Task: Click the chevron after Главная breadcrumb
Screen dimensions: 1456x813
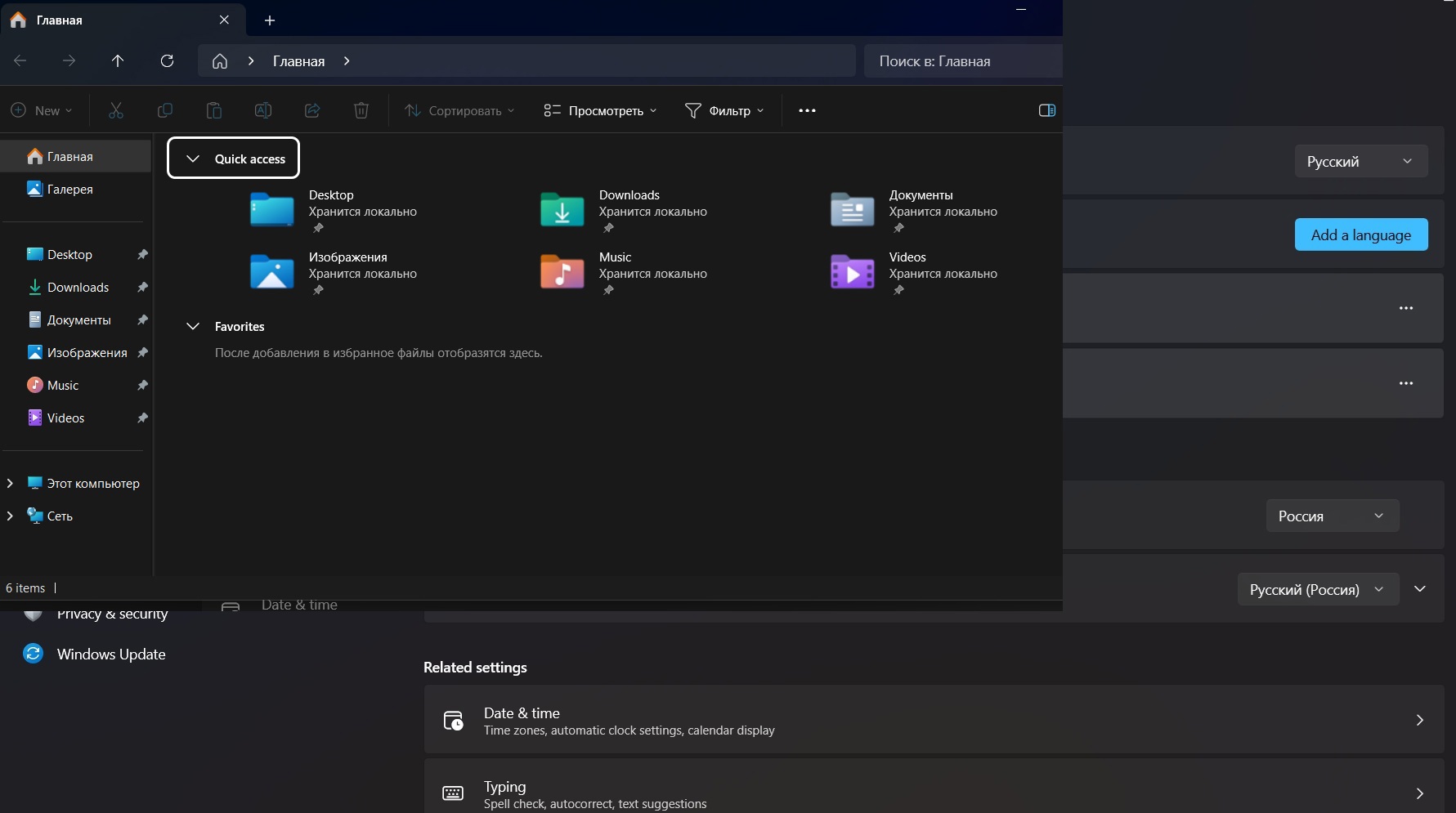Action: tap(347, 61)
